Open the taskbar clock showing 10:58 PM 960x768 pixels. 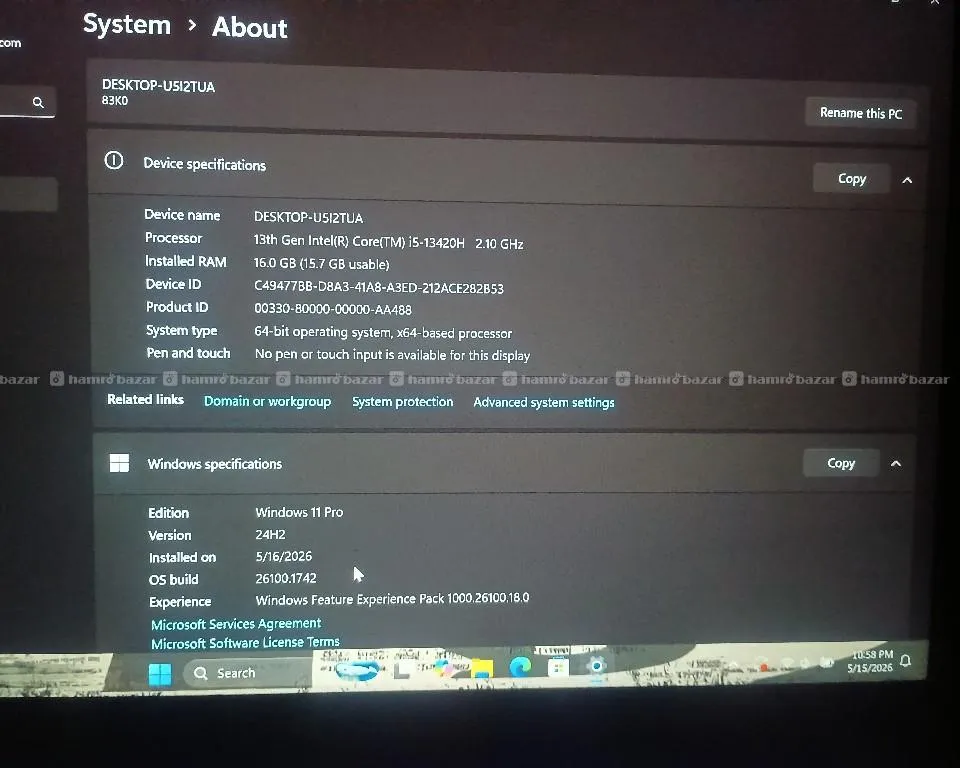coord(871,661)
